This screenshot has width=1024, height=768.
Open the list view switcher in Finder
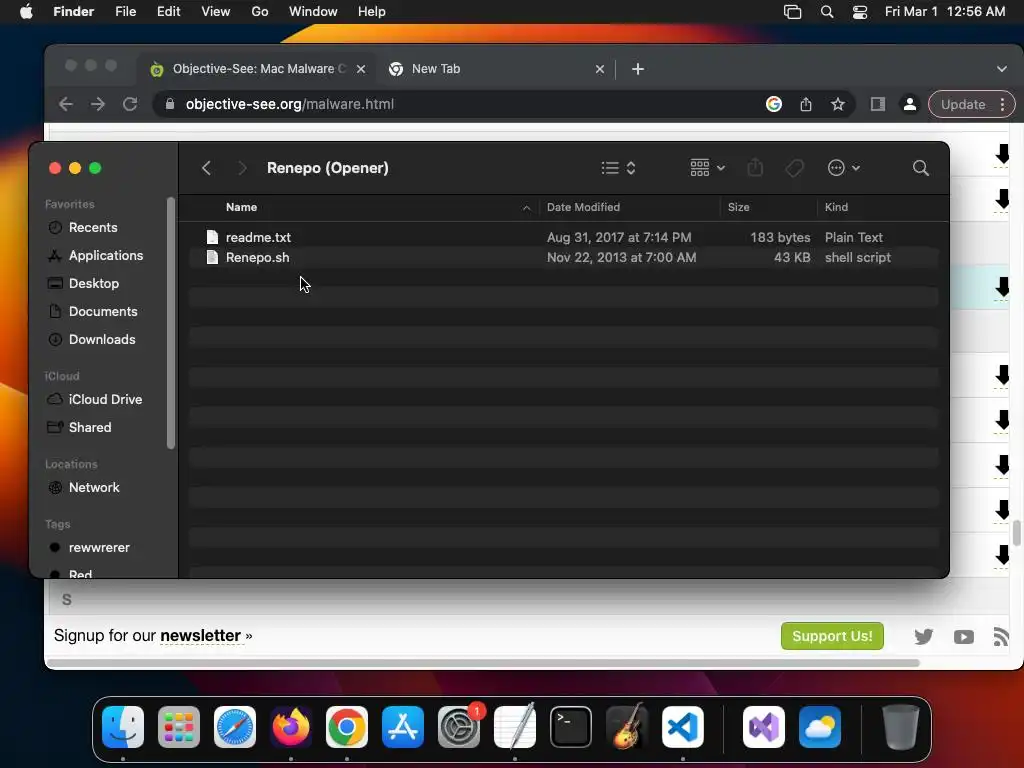pyautogui.click(x=618, y=168)
